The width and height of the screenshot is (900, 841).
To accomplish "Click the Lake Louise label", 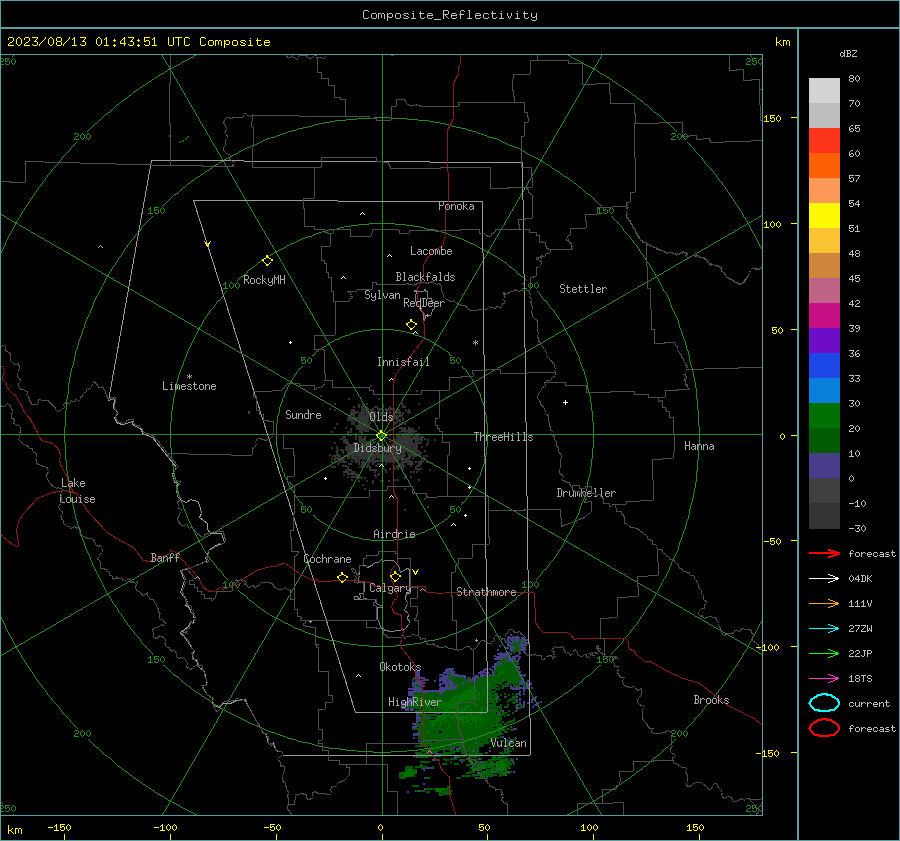I will coord(77,491).
